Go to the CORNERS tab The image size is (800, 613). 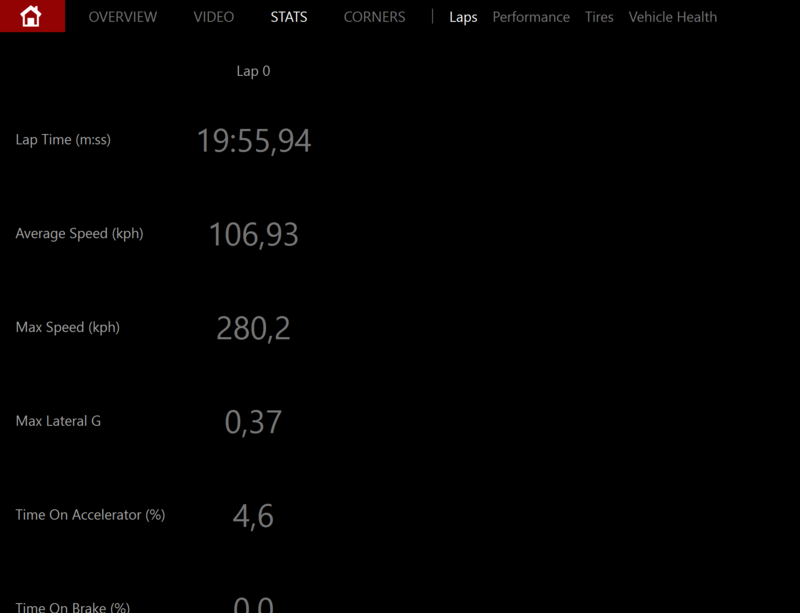pos(374,17)
